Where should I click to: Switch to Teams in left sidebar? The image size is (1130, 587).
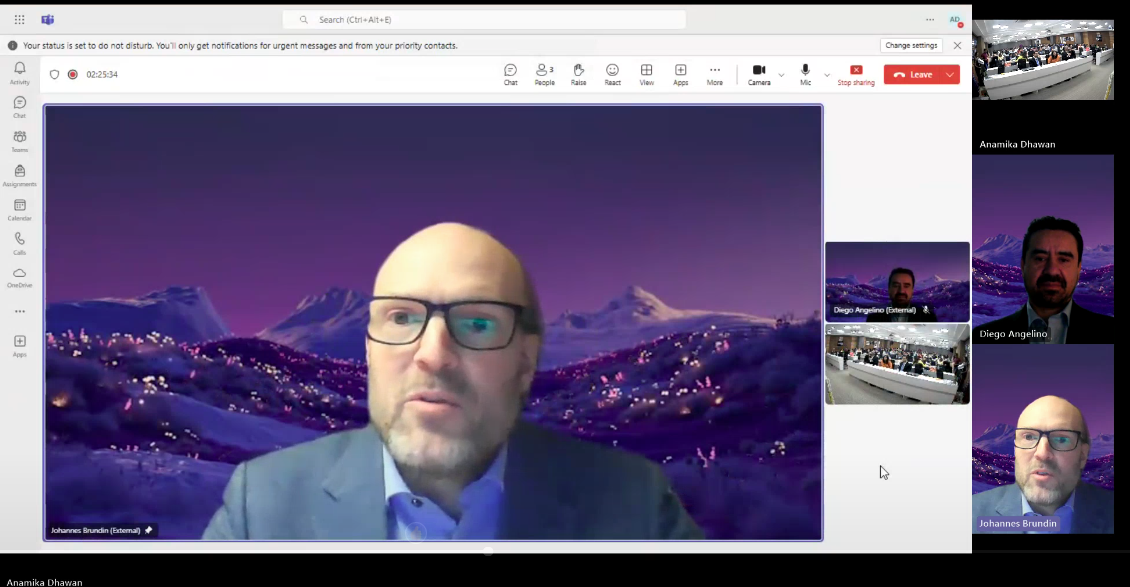coord(19,141)
